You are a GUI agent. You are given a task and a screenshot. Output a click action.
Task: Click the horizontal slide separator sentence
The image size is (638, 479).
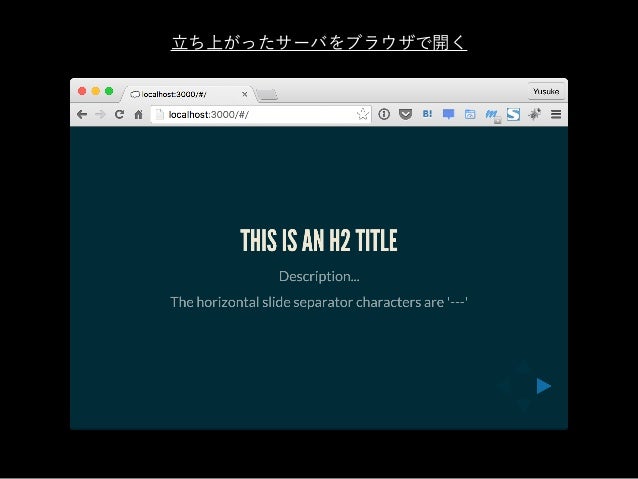pyautogui.click(x=319, y=302)
